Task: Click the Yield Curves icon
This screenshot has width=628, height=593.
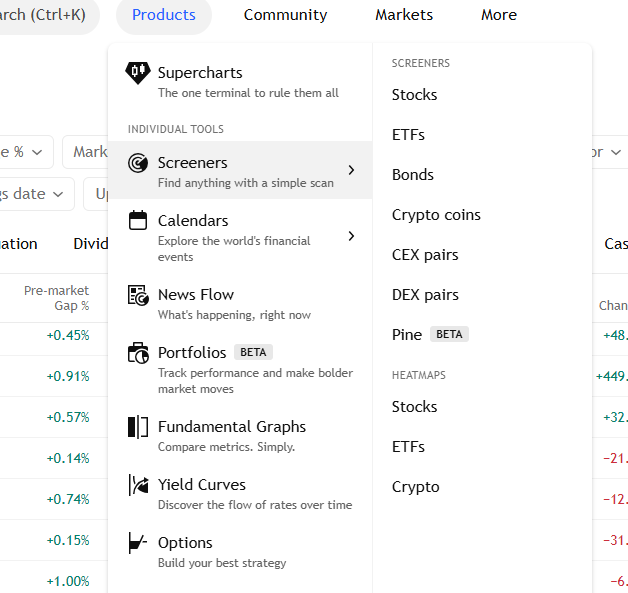Action: point(138,485)
